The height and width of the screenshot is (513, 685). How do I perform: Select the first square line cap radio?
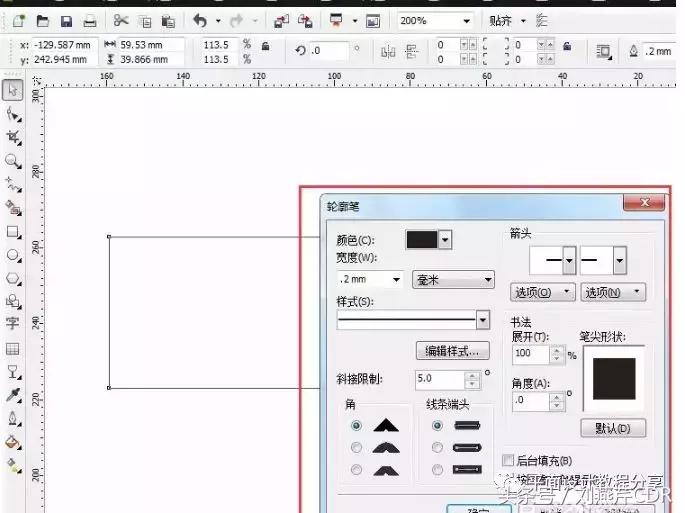[437, 425]
